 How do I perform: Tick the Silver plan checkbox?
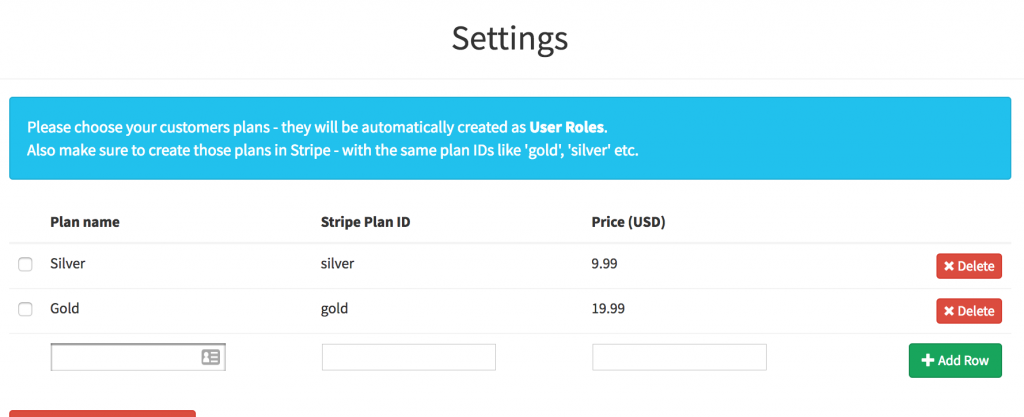point(25,265)
